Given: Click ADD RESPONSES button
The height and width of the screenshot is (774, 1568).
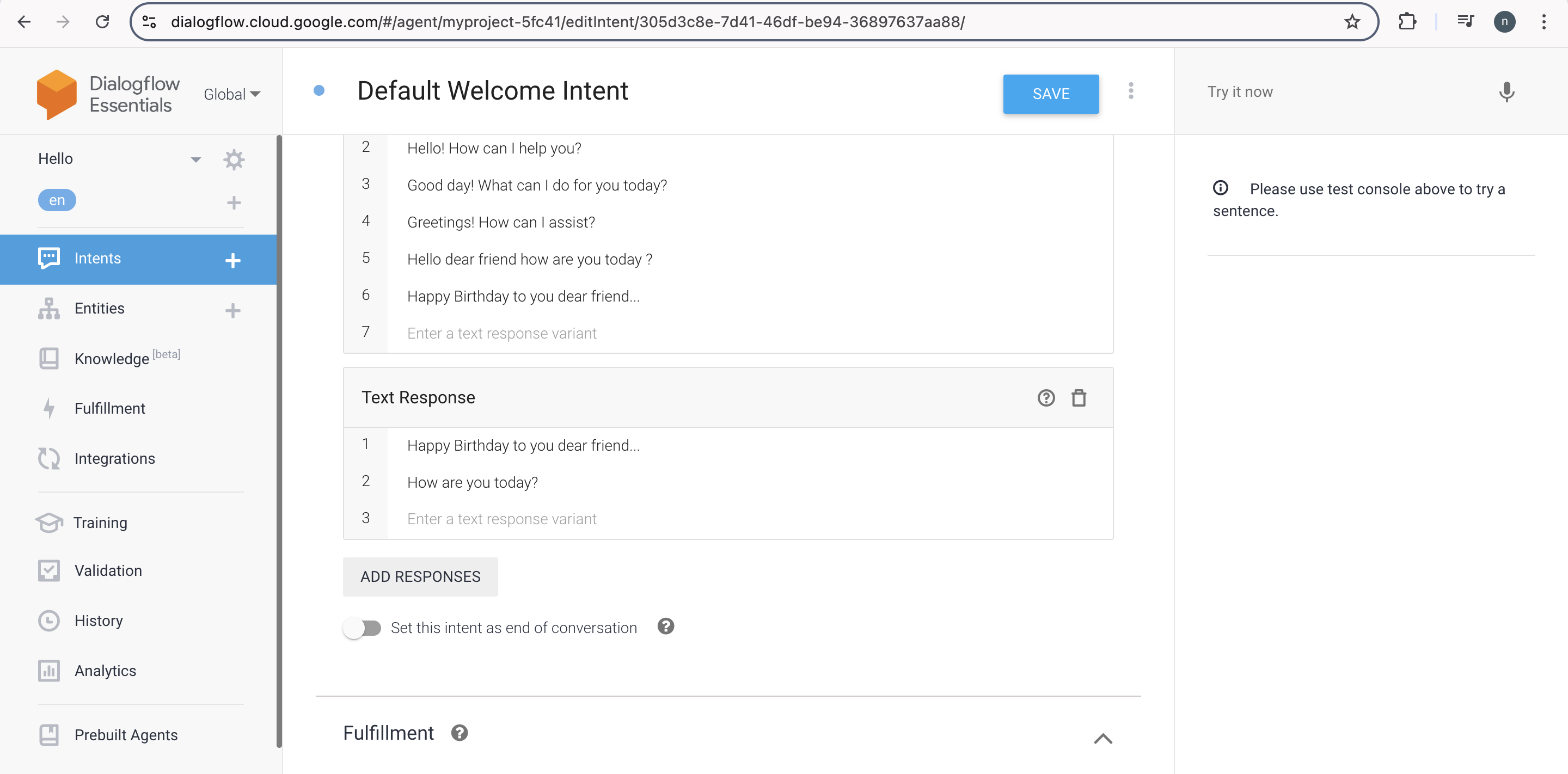Looking at the screenshot, I should tap(420, 576).
